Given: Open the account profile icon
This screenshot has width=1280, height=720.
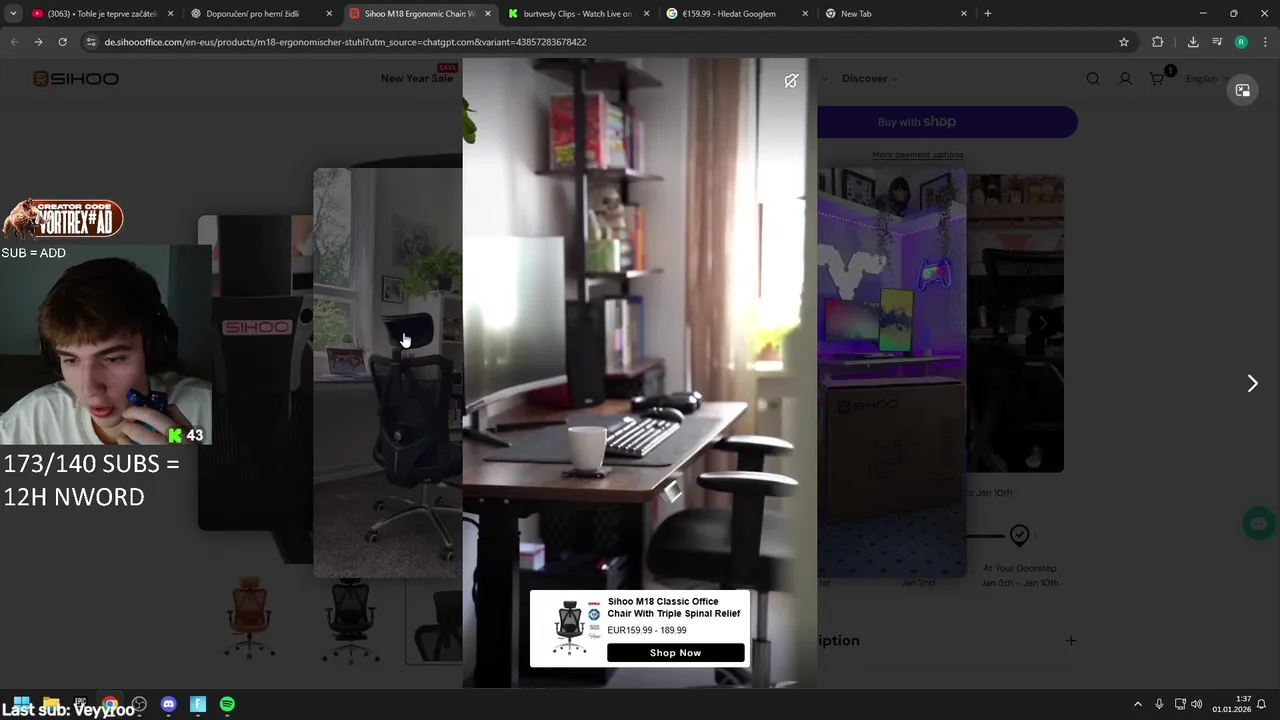Looking at the screenshot, I should pos(1125,79).
